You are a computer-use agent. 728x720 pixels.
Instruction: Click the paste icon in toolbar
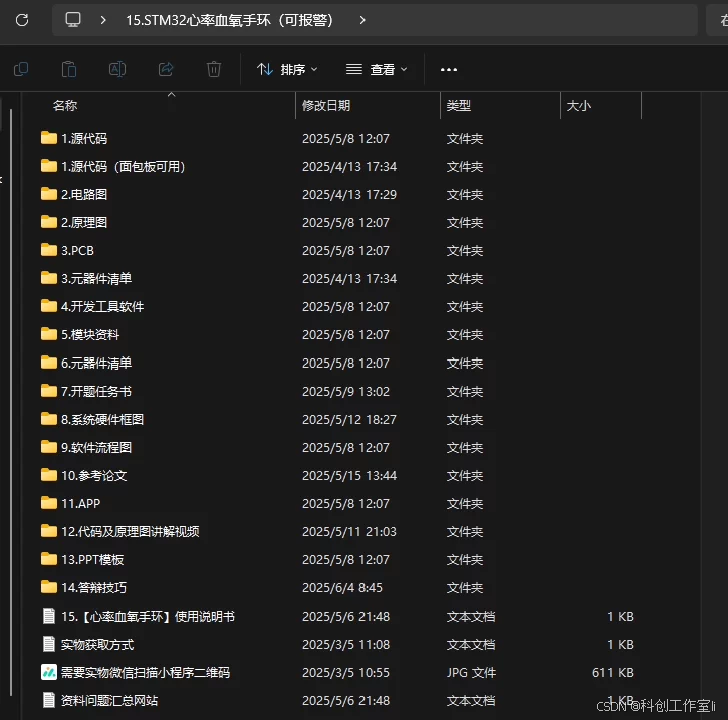point(69,69)
